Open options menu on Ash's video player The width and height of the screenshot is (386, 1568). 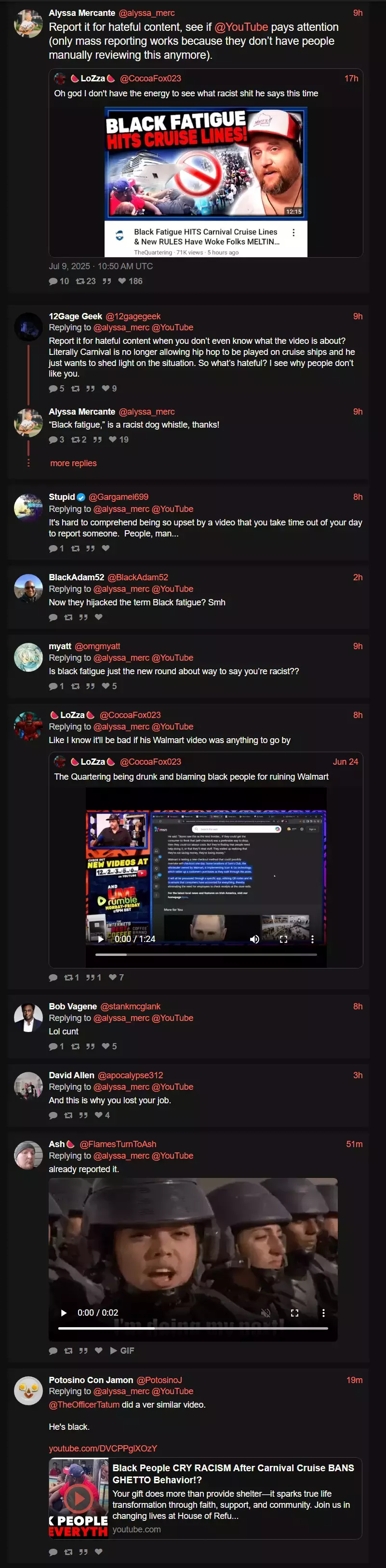(323, 1312)
